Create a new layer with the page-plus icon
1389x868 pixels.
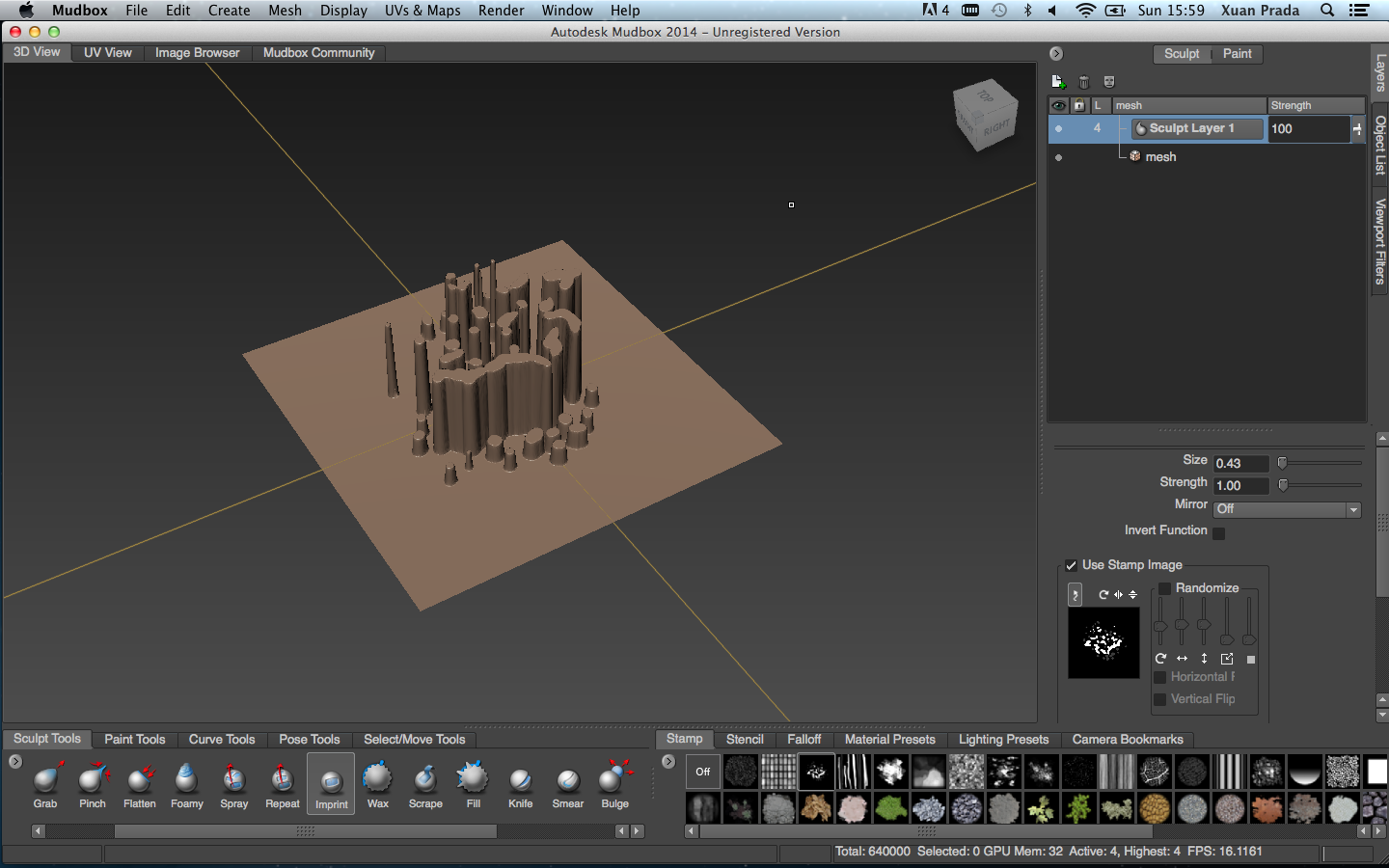click(x=1058, y=82)
